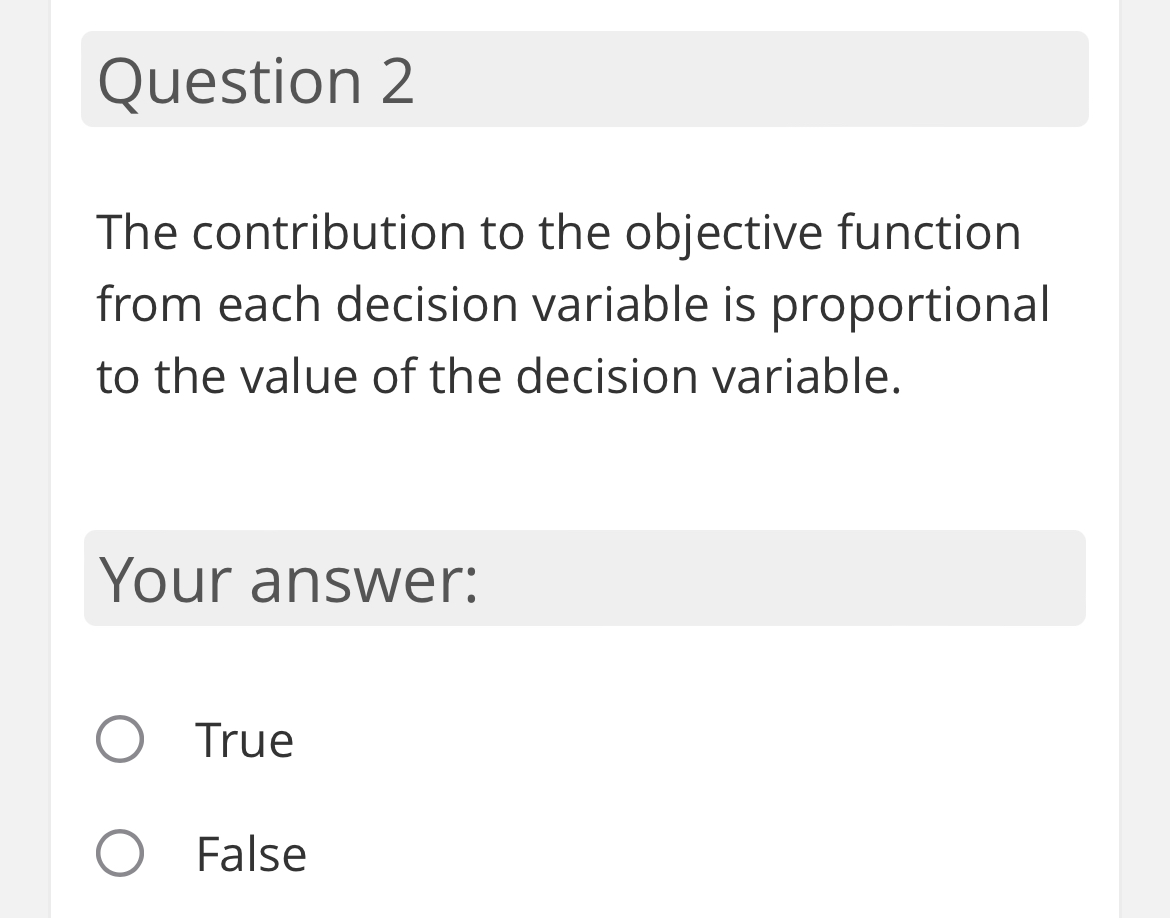The height and width of the screenshot is (918, 1170).
Task: Click the True option label text
Action: tap(245, 740)
